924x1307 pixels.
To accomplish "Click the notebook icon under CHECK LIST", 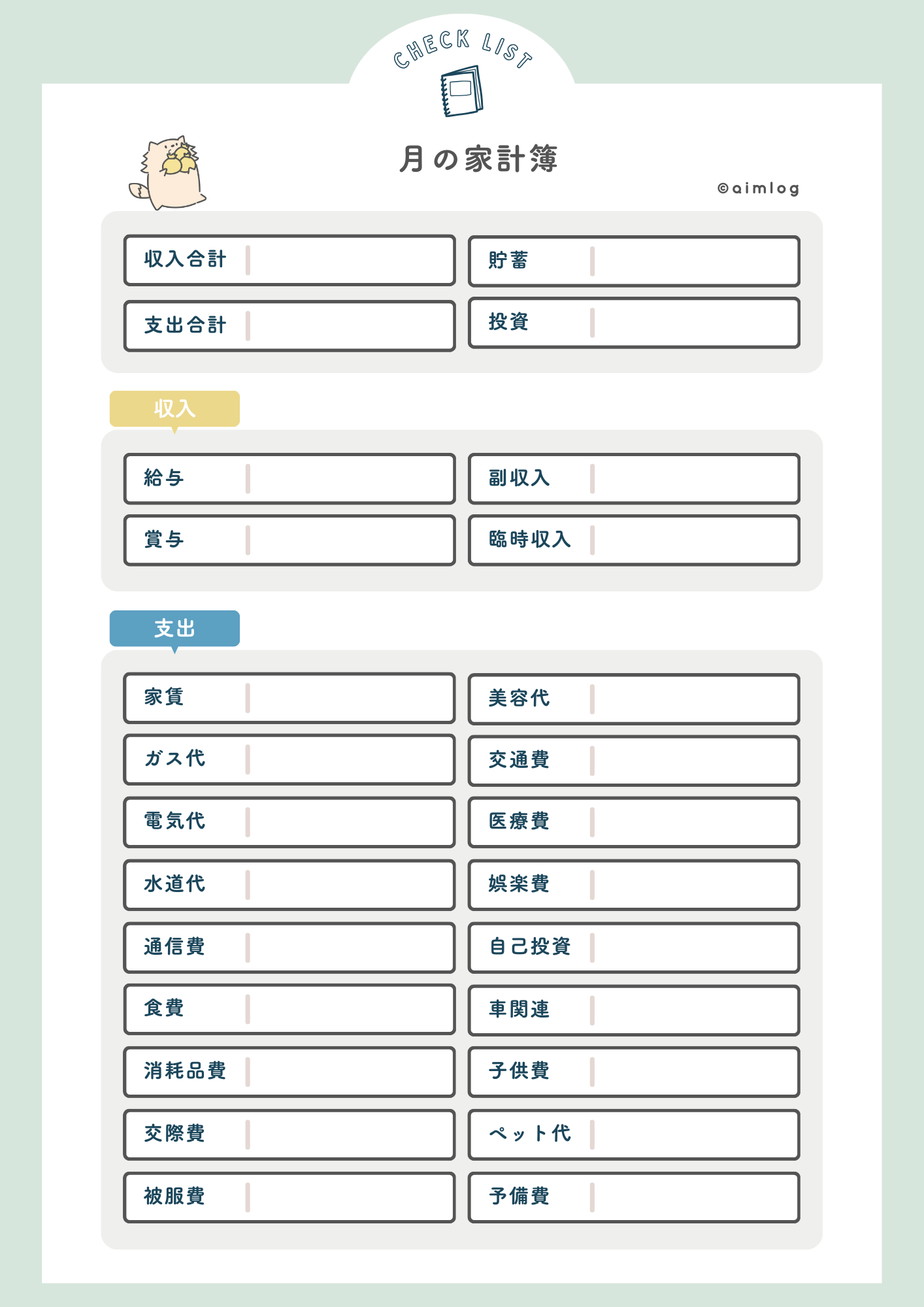I will [x=462, y=91].
